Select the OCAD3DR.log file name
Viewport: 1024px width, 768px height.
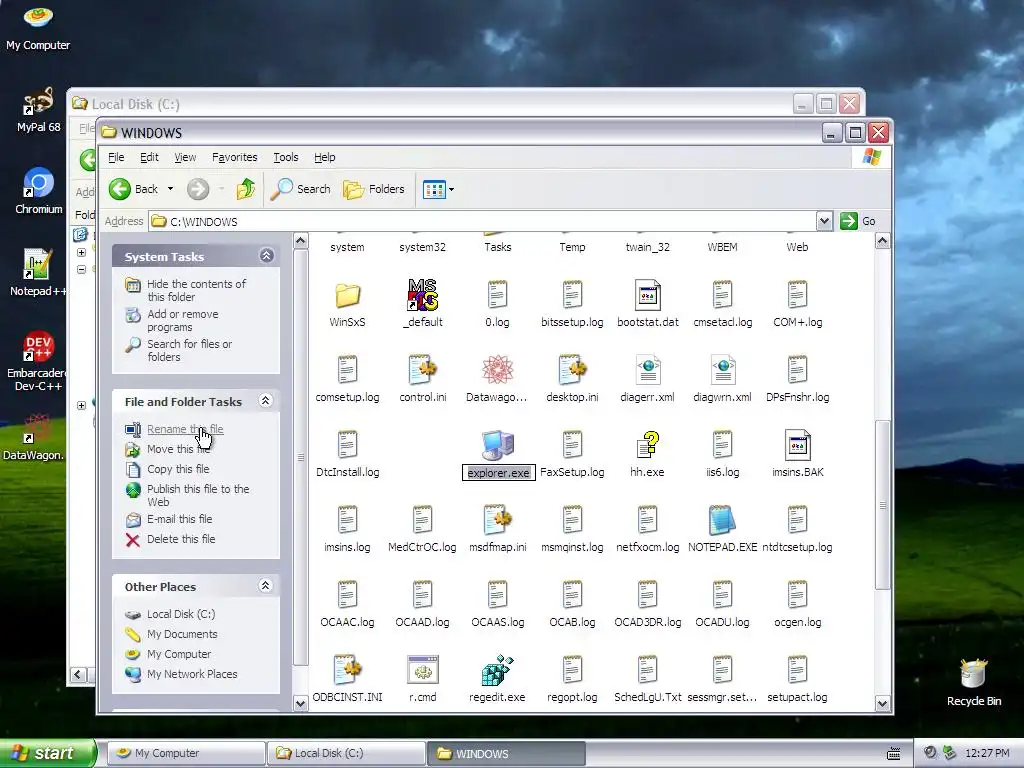(x=647, y=622)
